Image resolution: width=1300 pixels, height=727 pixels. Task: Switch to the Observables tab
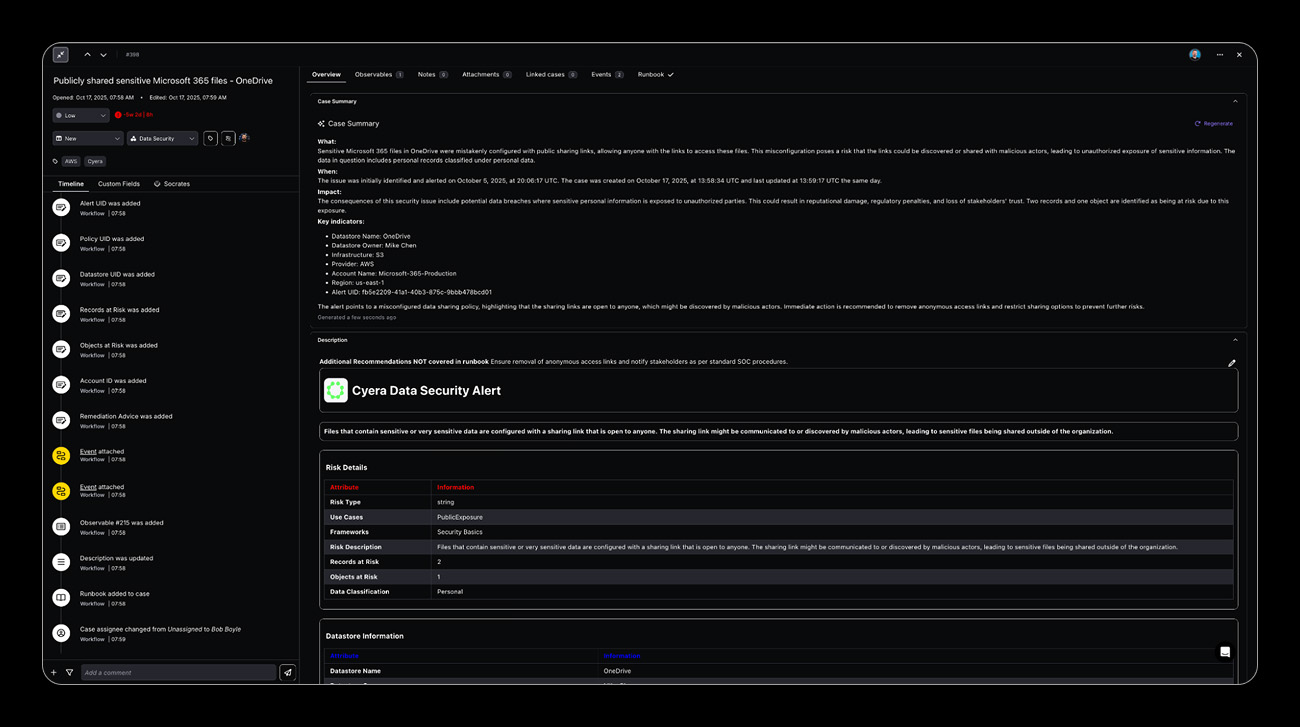coord(378,75)
